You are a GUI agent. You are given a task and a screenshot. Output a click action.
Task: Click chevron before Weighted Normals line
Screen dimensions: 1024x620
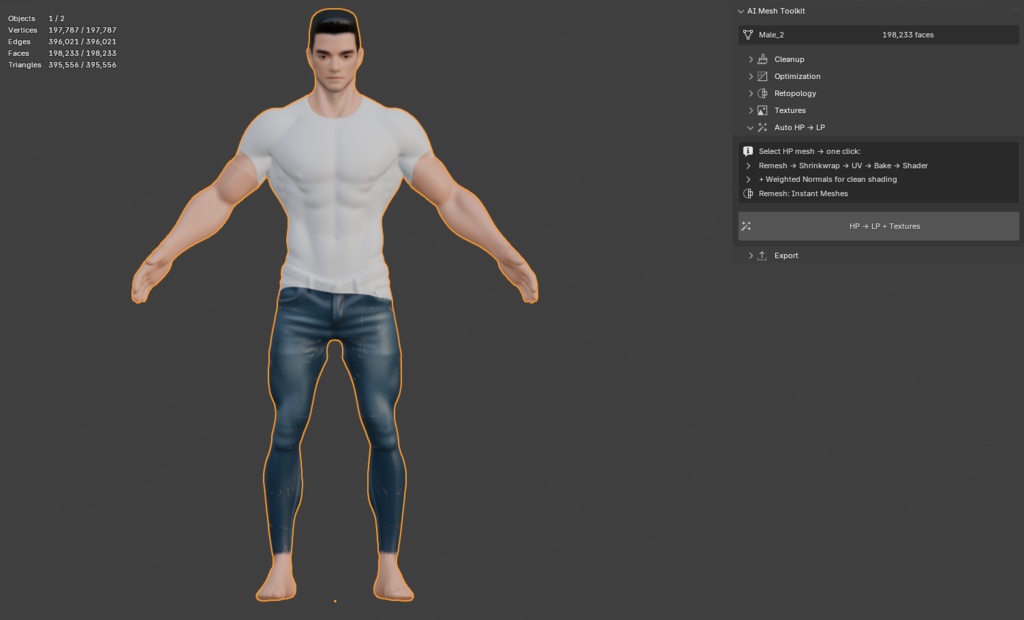(x=748, y=180)
